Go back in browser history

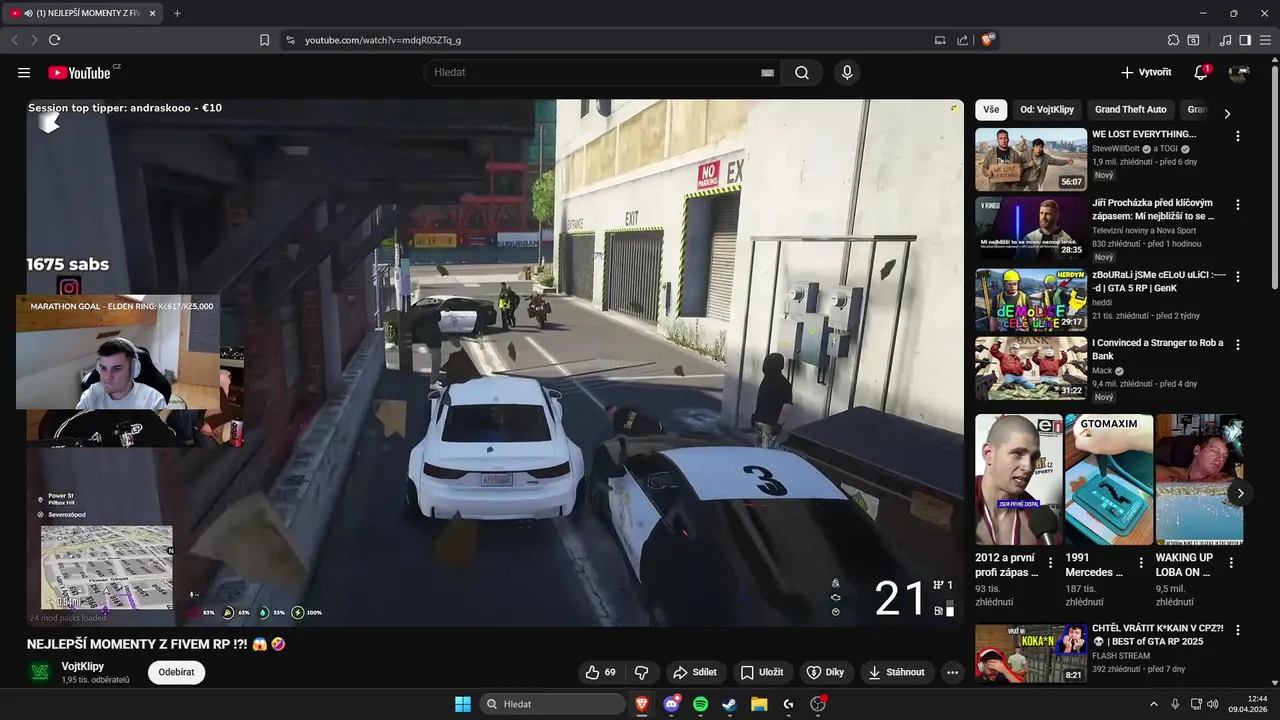pyautogui.click(x=14, y=40)
